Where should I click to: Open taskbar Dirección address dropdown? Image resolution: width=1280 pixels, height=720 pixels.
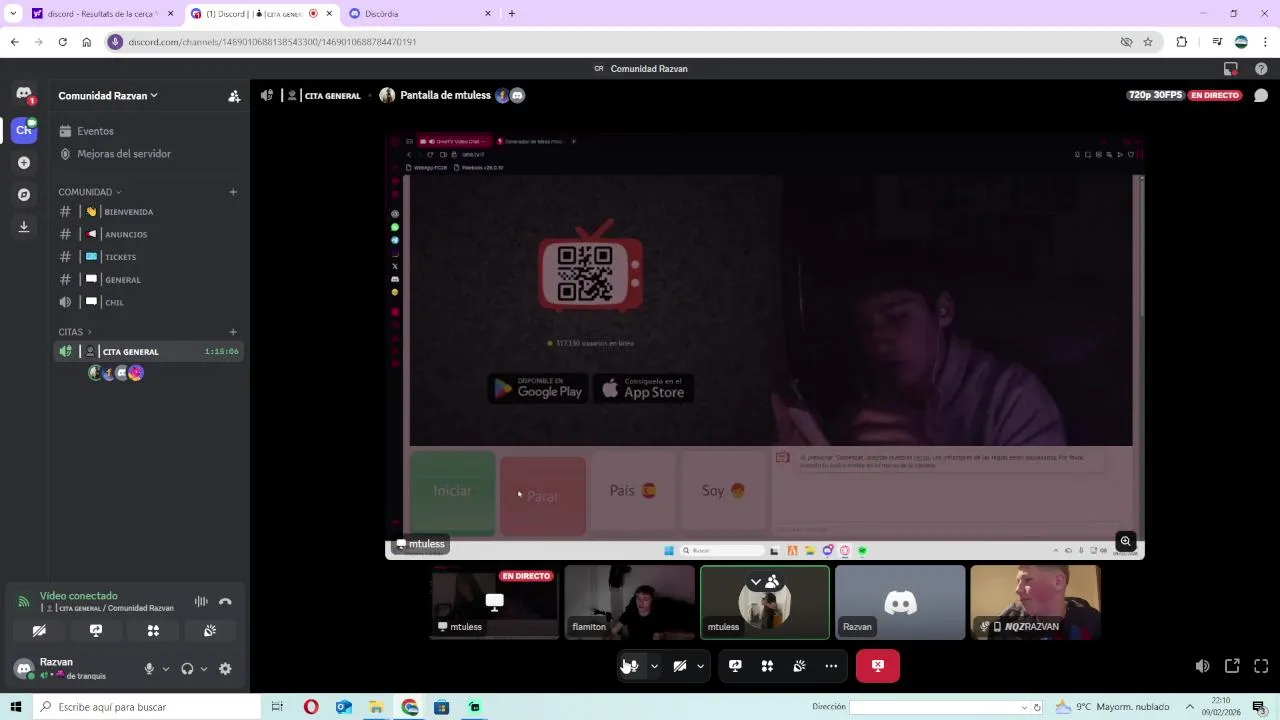point(1024,707)
